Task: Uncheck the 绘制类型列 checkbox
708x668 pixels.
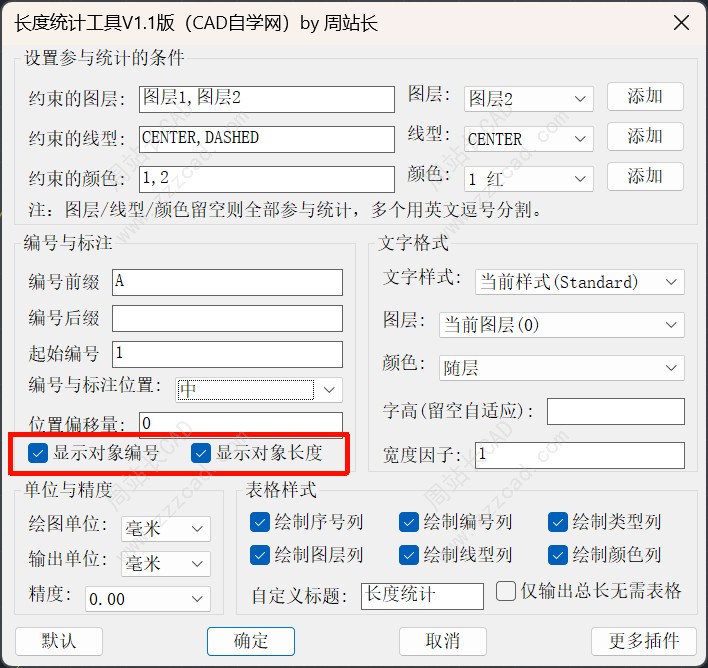Action: click(558, 522)
